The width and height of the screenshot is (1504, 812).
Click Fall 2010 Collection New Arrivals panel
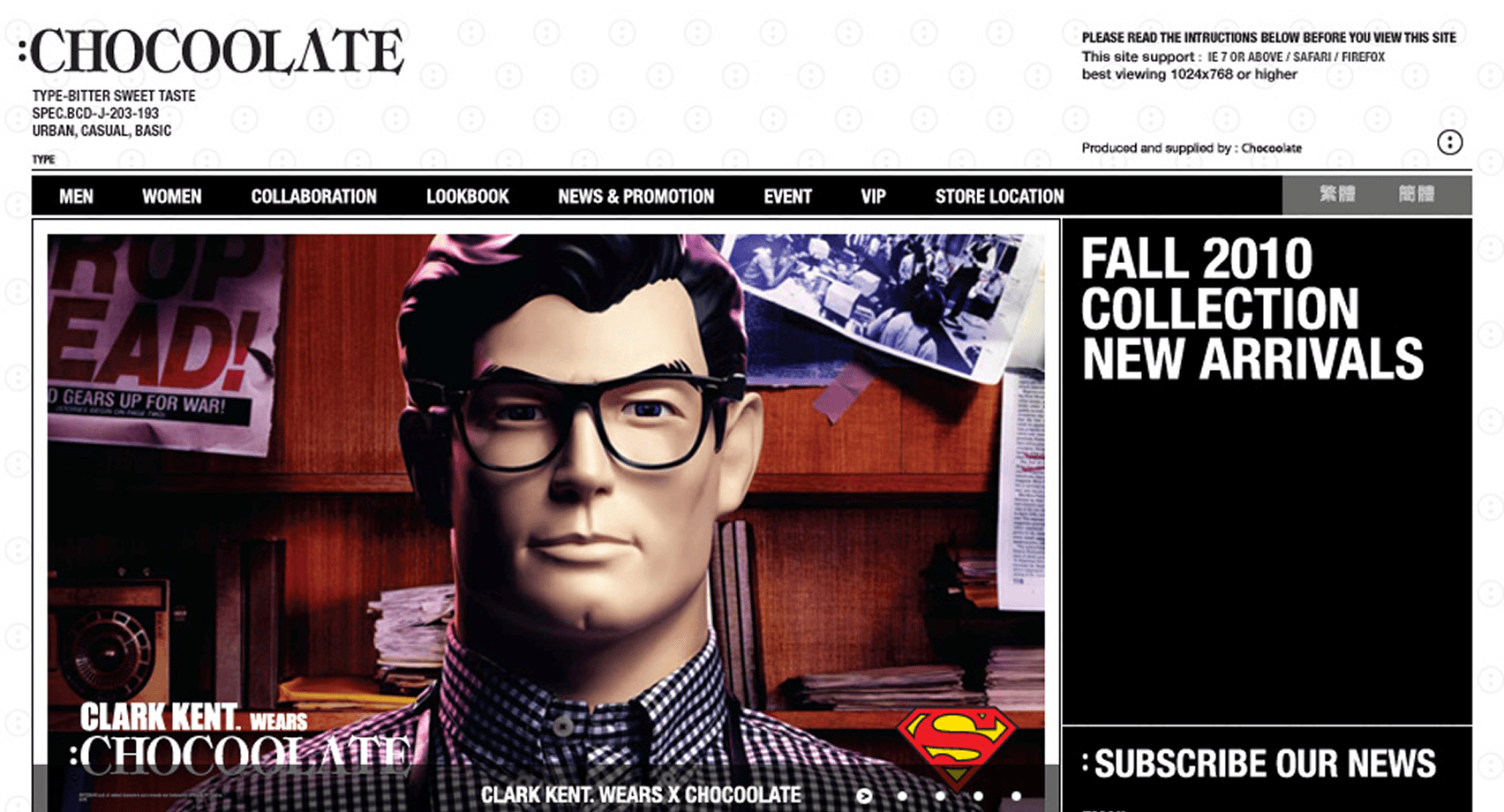(x=1267, y=472)
